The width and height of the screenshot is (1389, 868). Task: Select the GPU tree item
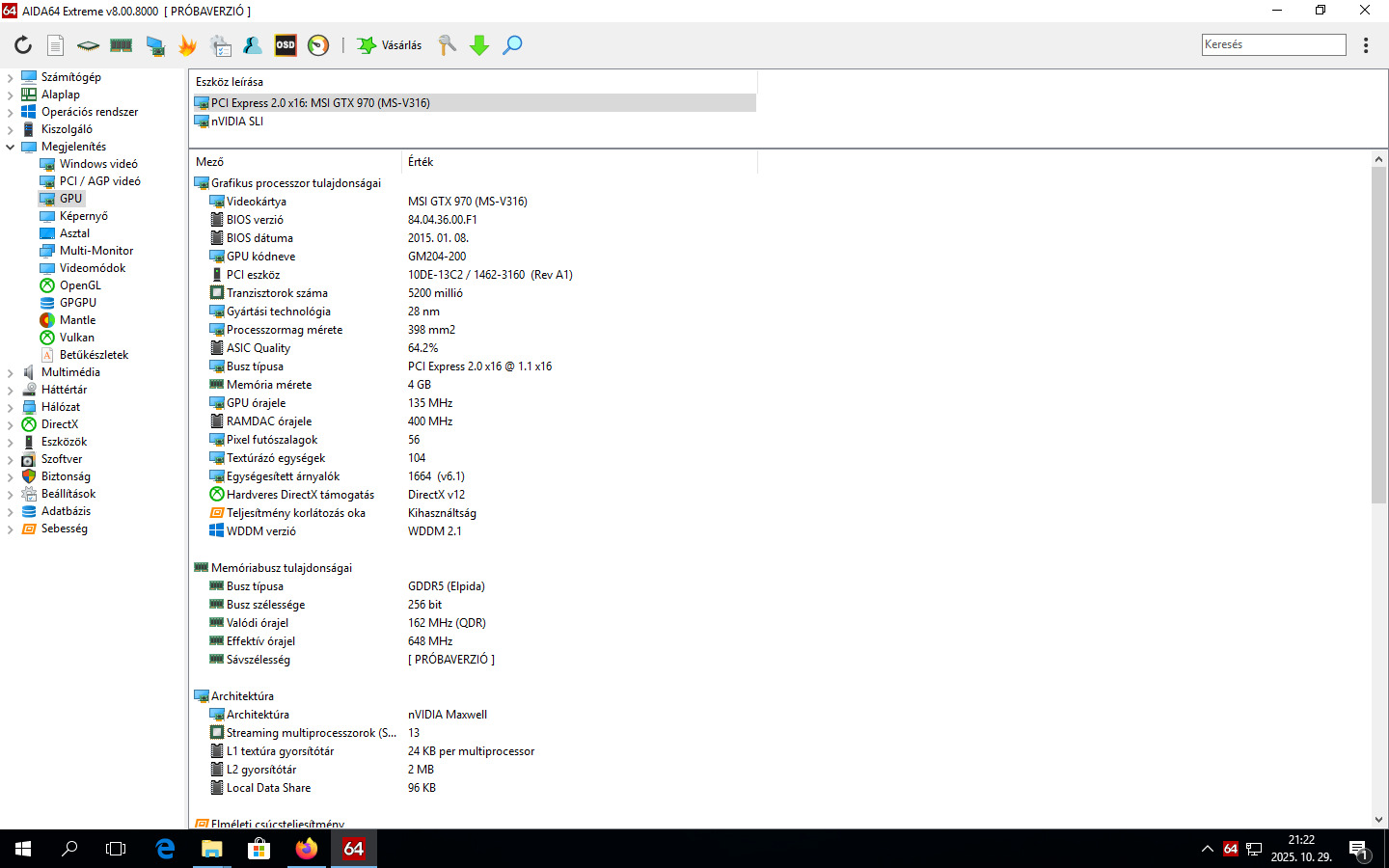pos(70,199)
